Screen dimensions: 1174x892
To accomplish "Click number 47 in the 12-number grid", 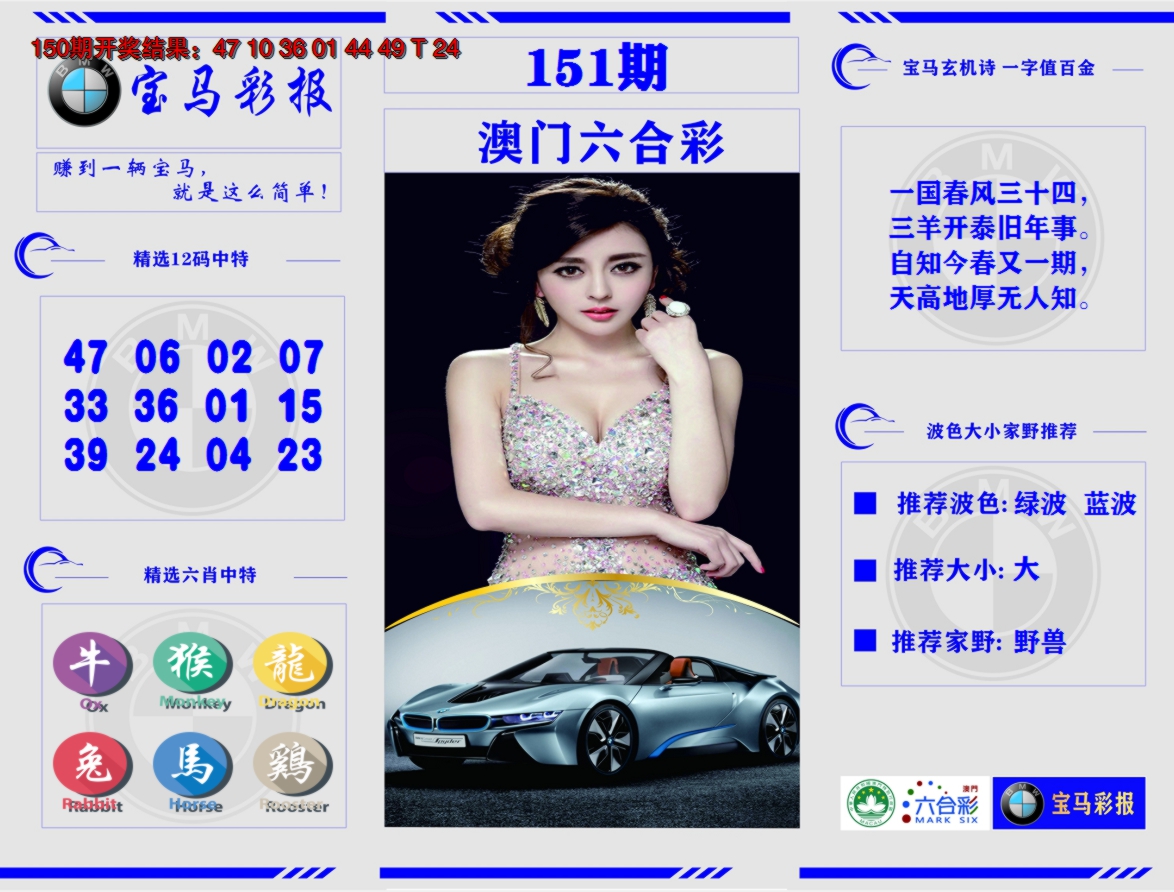I will [x=85, y=357].
